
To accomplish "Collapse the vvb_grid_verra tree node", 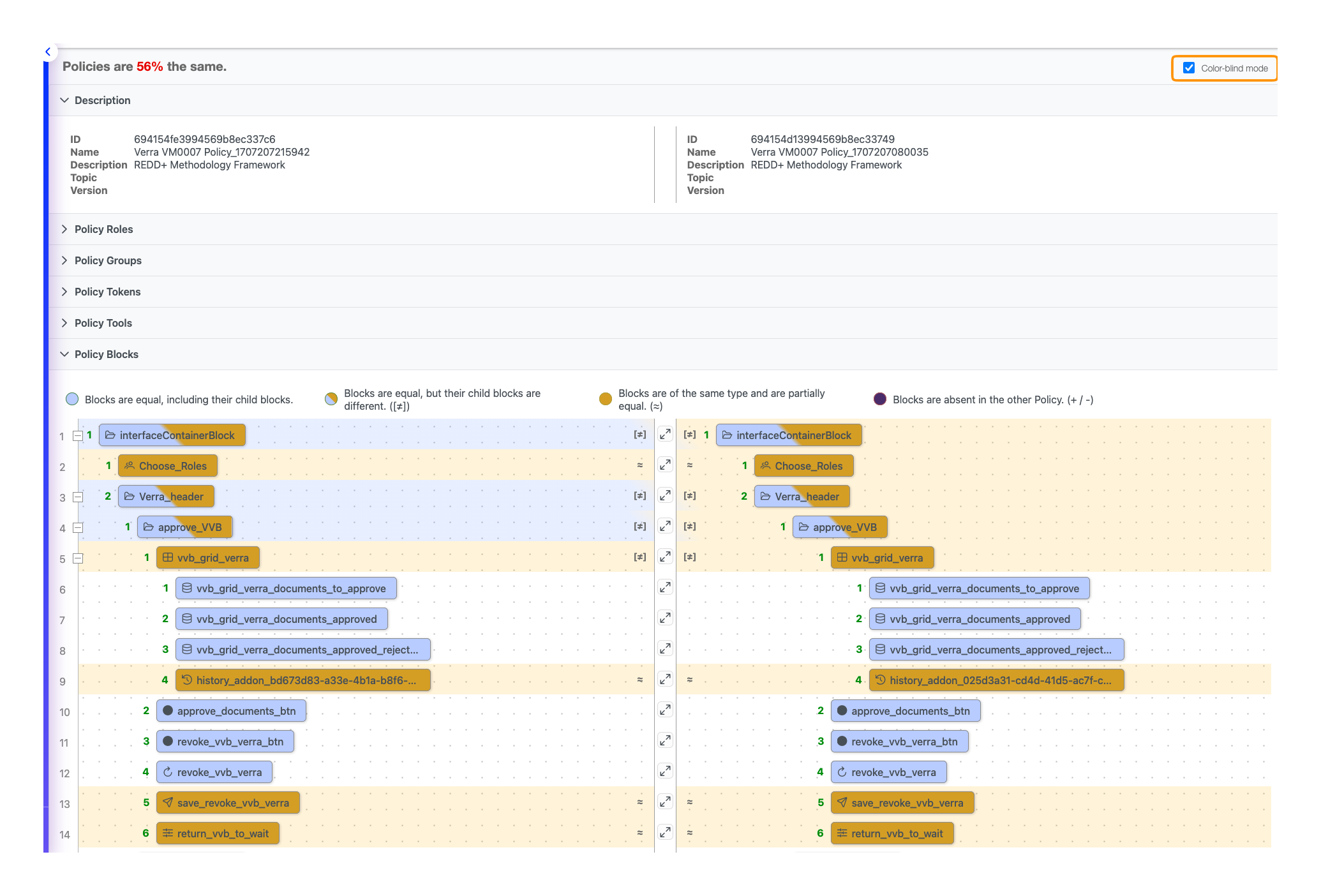I will [x=78, y=559].
